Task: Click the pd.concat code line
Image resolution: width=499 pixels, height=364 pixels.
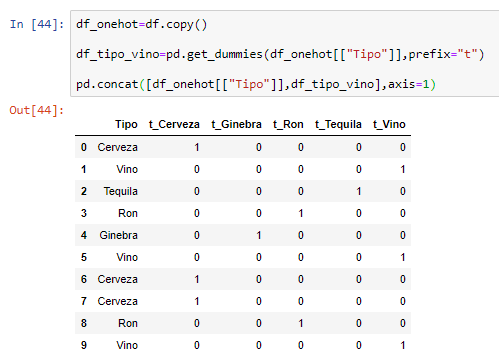Action: tap(256, 84)
